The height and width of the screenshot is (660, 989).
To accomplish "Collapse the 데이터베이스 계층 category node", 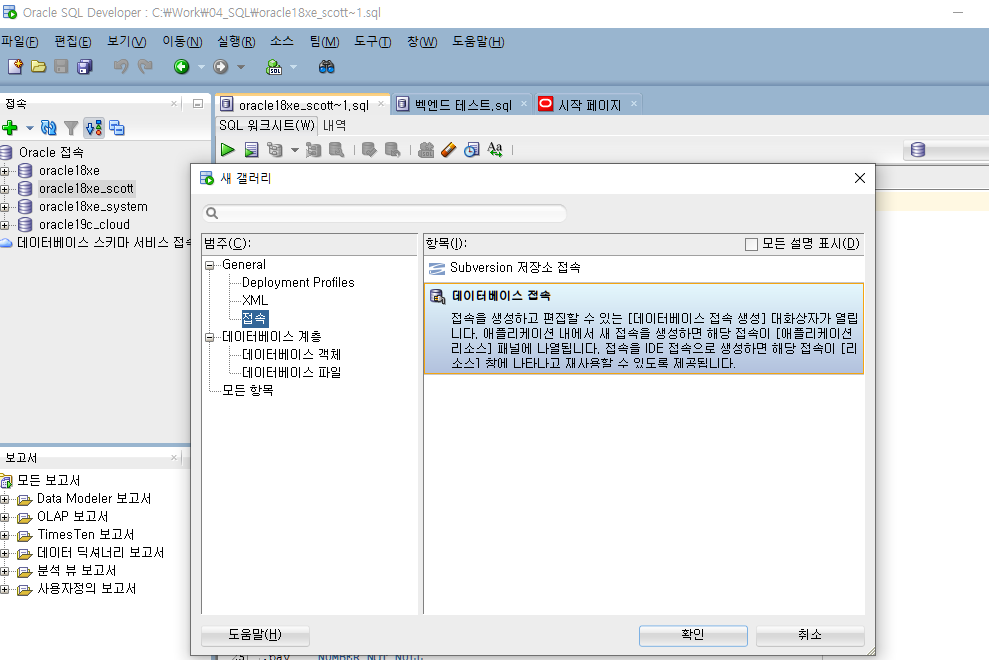I will coord(209,338).
